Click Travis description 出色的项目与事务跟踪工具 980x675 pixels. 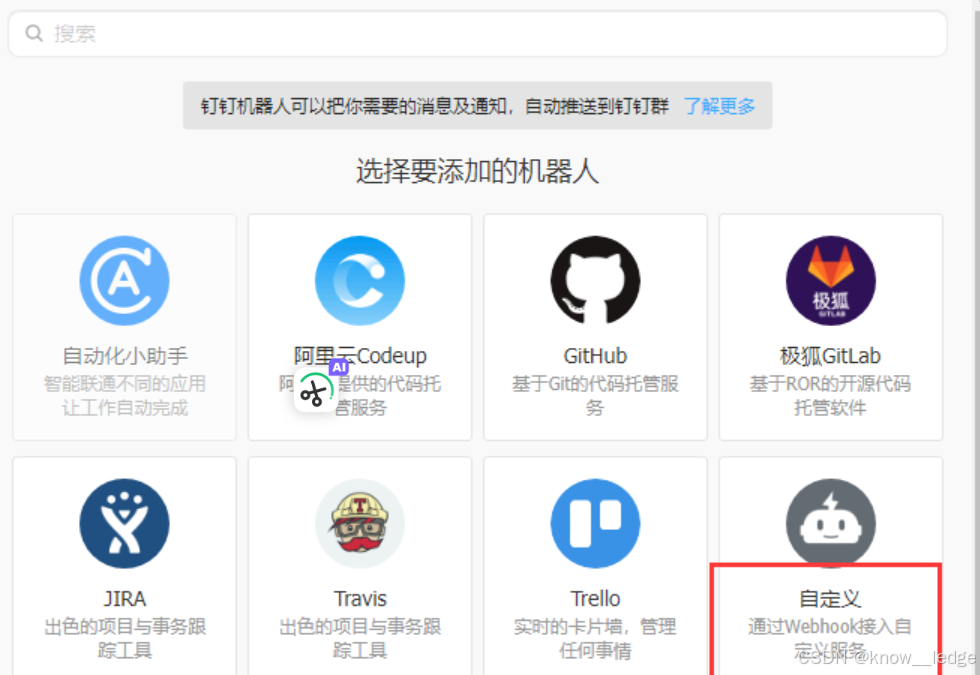tap(360, 638)
